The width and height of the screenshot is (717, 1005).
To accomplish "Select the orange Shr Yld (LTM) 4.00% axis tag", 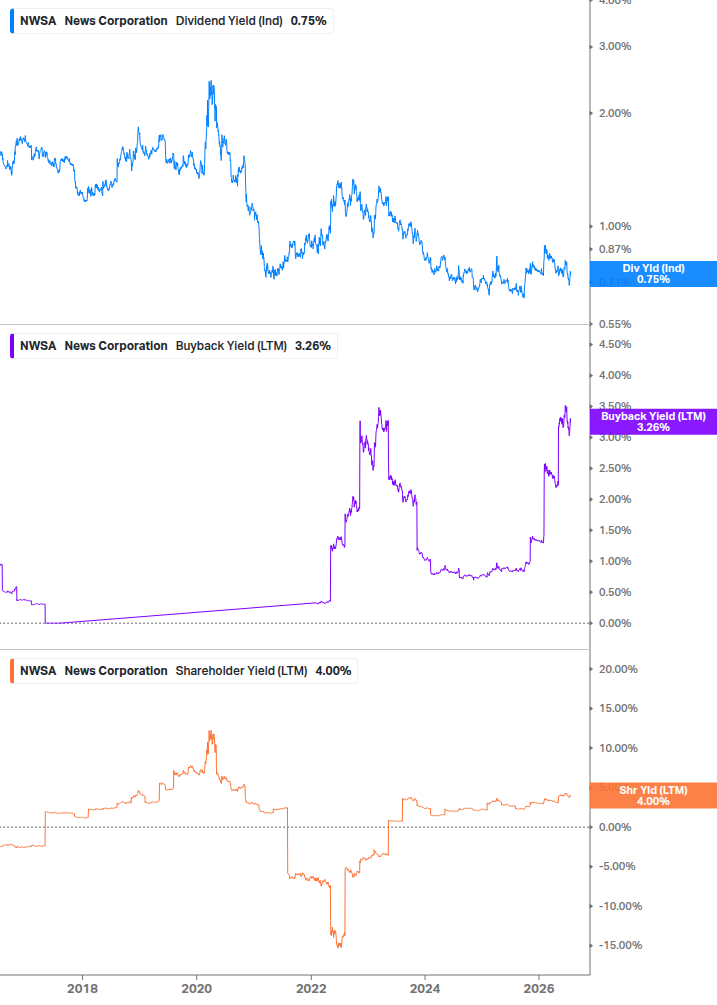I will (654, 795).
